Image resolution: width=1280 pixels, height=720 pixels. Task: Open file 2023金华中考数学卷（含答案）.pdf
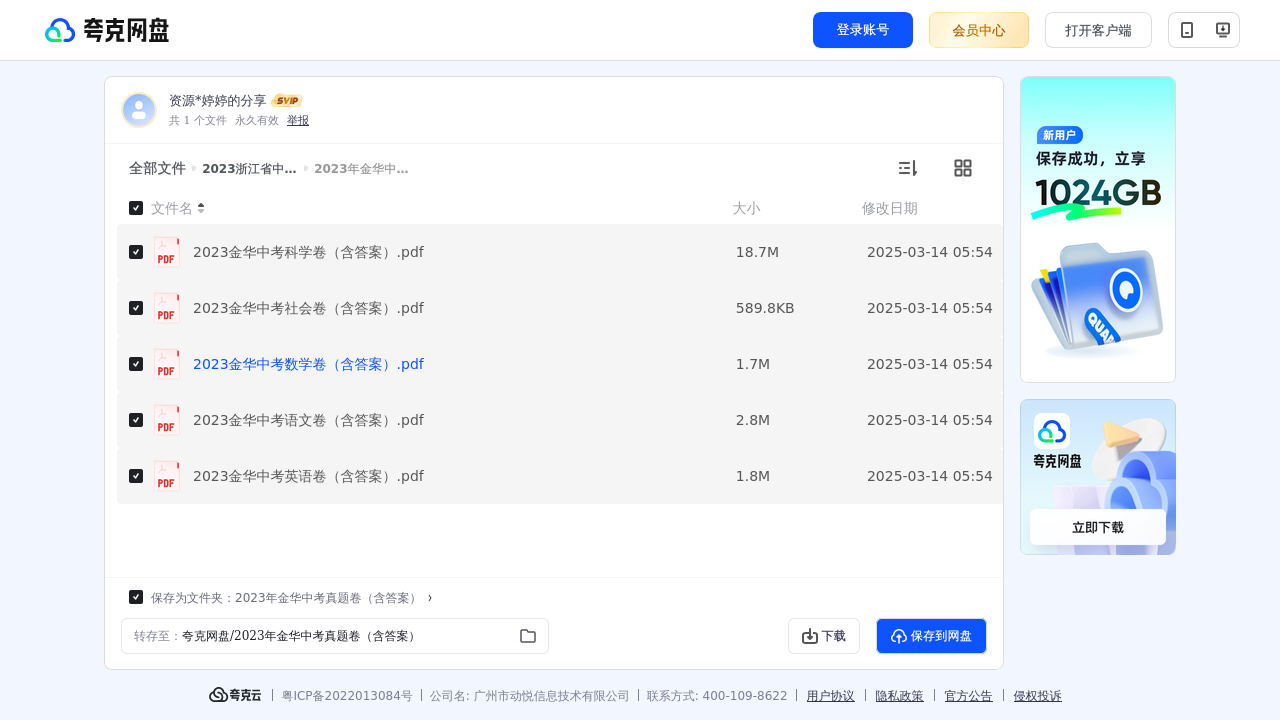point(308,364)
